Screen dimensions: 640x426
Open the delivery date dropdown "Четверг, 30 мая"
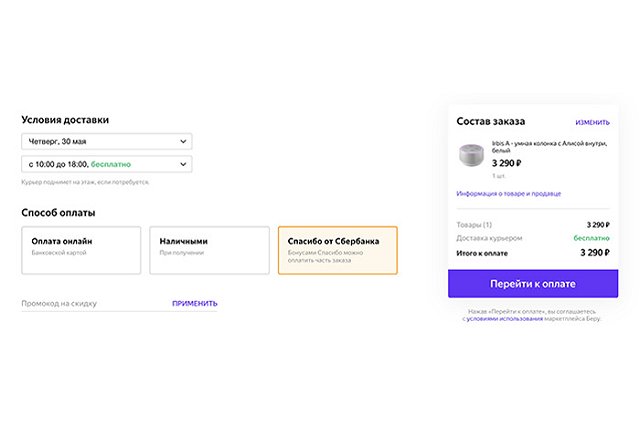(100, 142)
